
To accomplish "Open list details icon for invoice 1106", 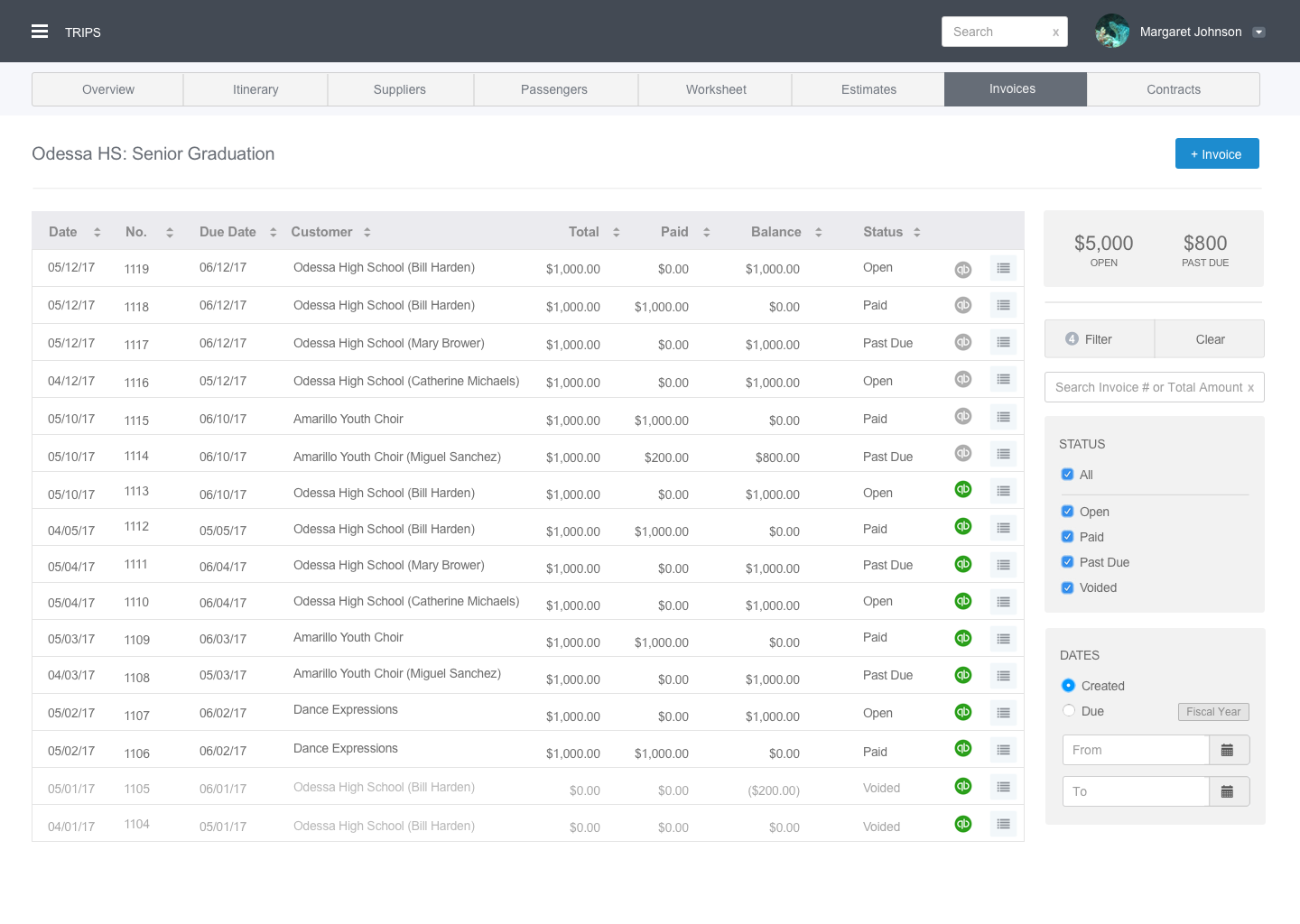I will tap(1003, 750).
